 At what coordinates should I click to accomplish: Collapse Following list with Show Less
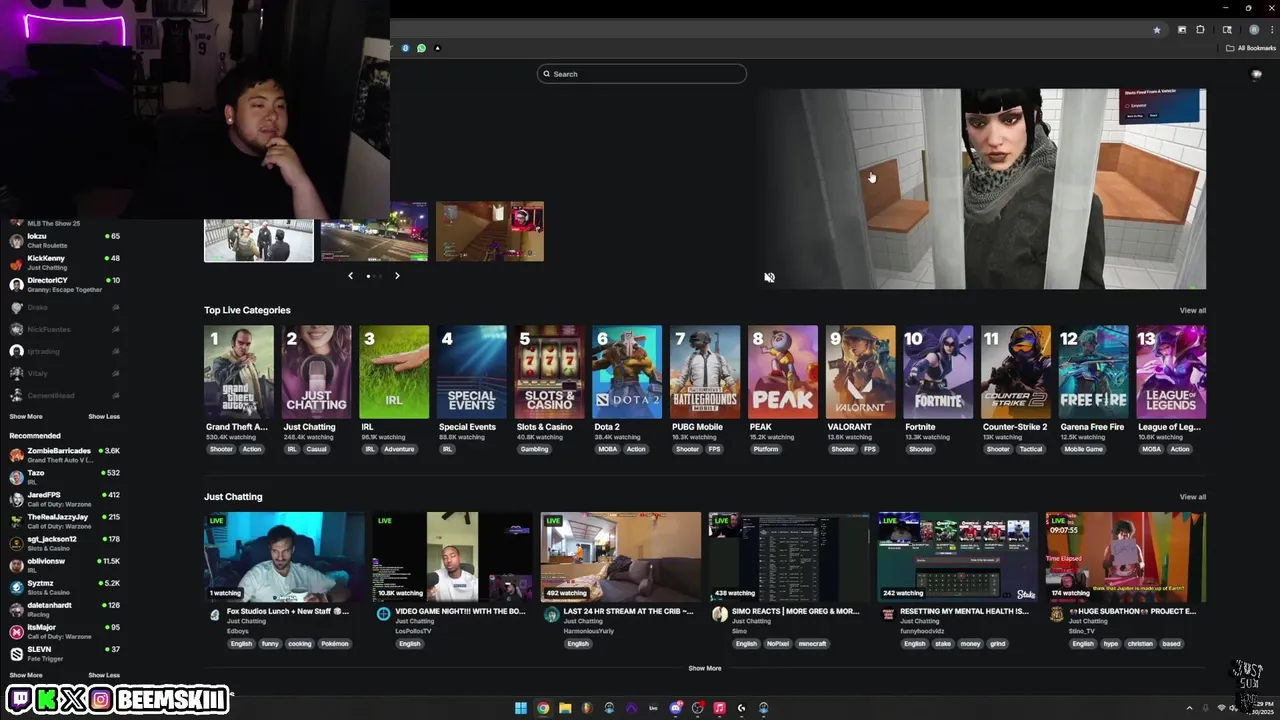(x=104, y=416)
